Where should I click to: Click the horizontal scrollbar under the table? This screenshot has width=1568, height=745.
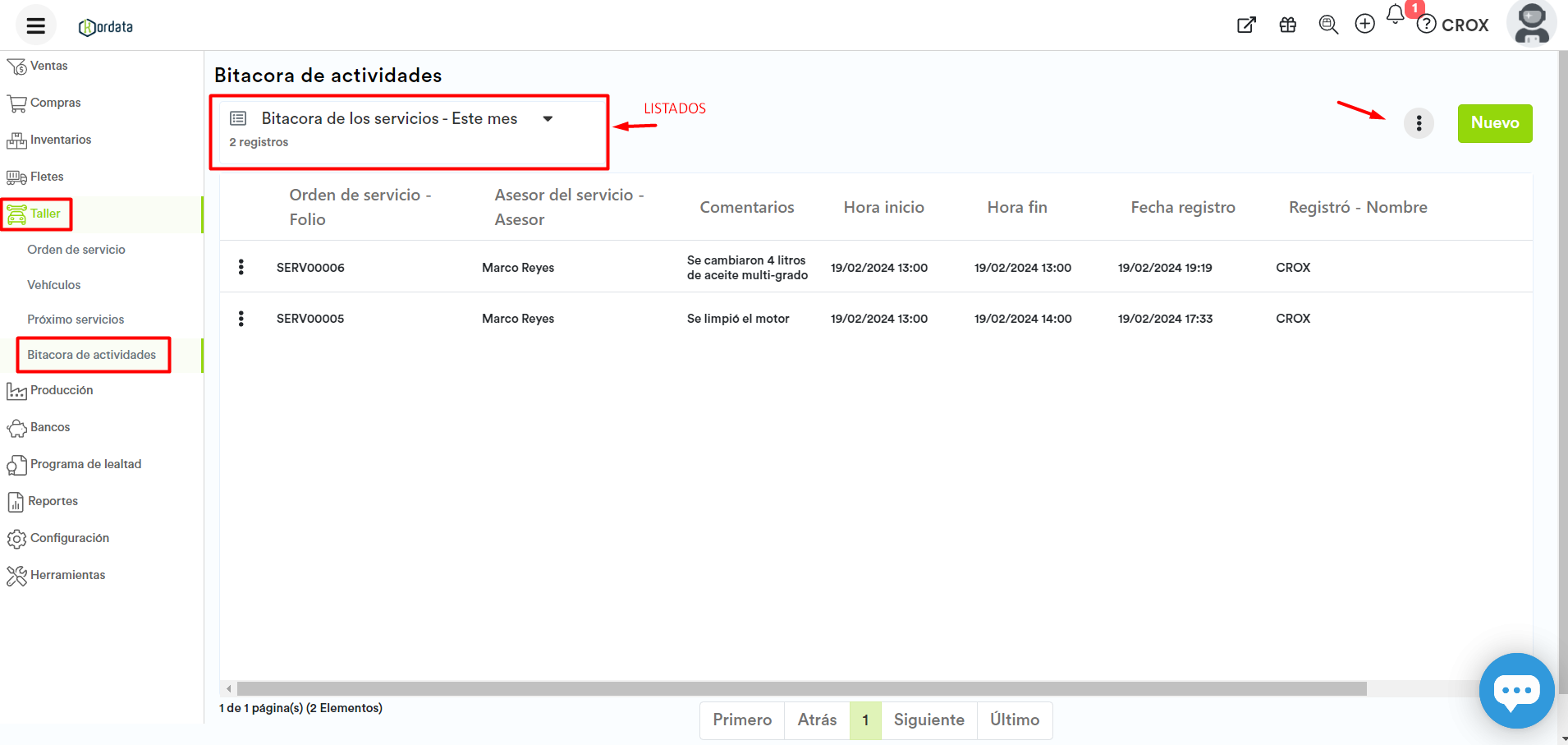800,689
